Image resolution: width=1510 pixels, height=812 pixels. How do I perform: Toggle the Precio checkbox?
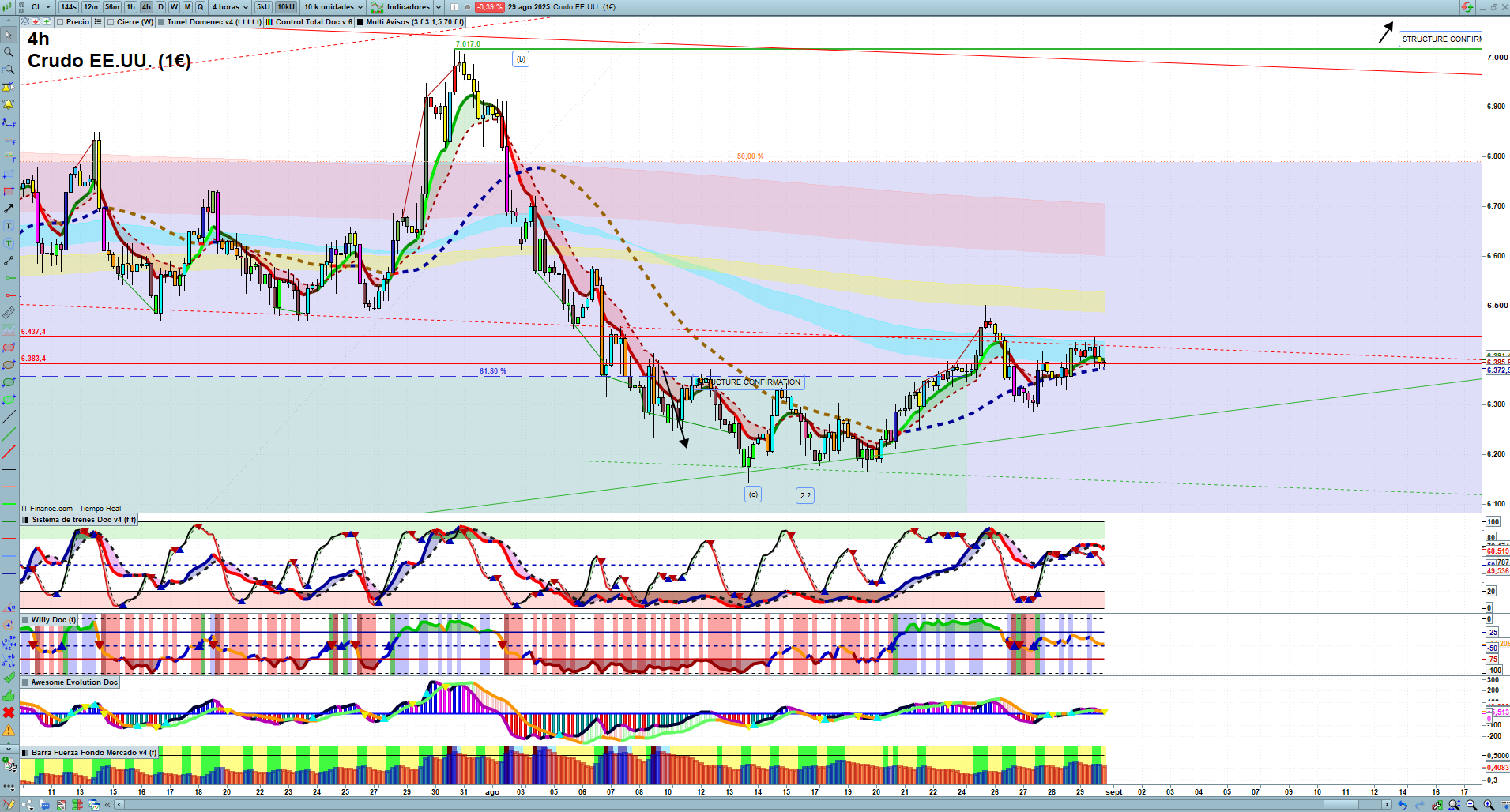pos(60,22)
